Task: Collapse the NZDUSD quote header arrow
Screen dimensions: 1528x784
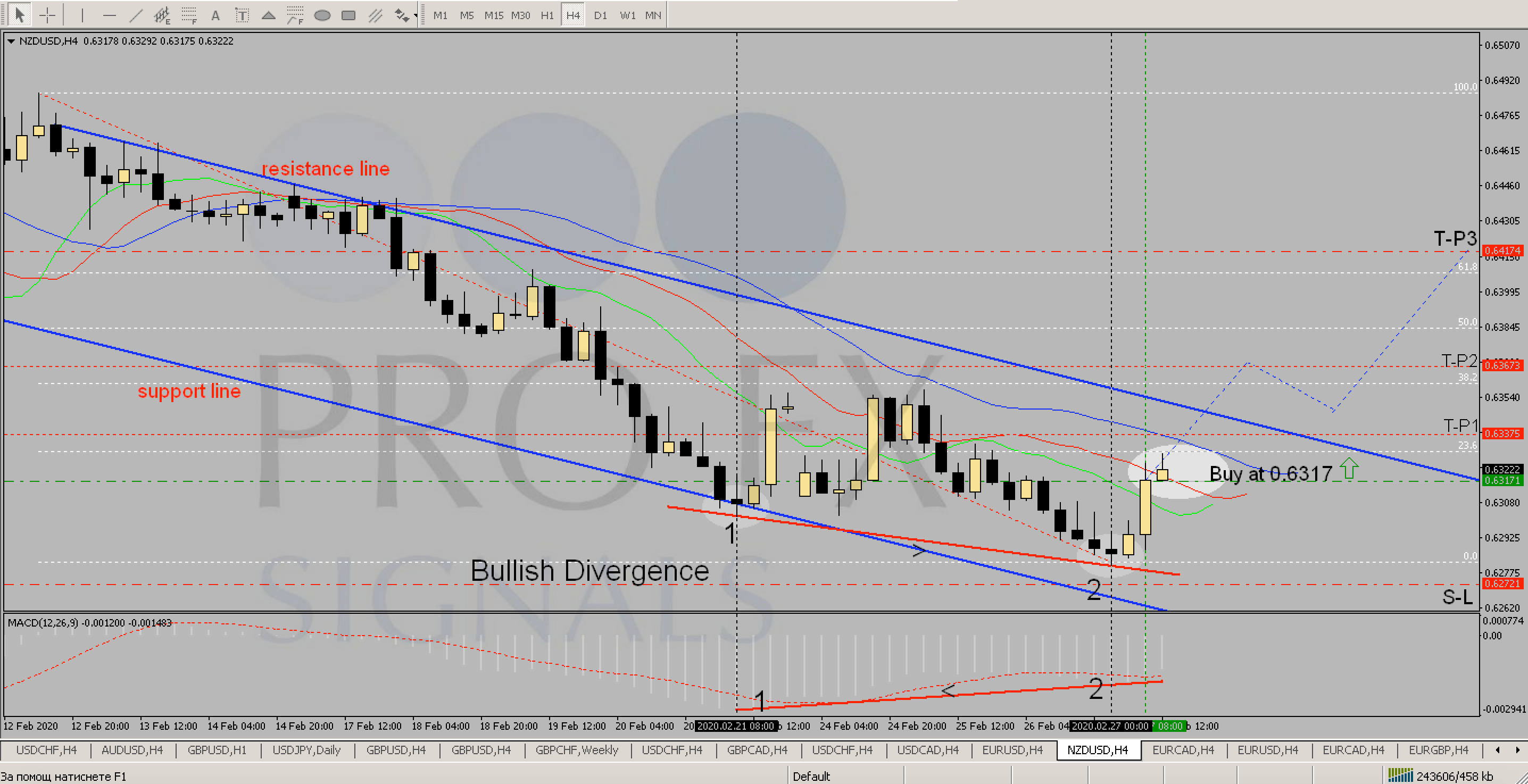Action: 11,41
